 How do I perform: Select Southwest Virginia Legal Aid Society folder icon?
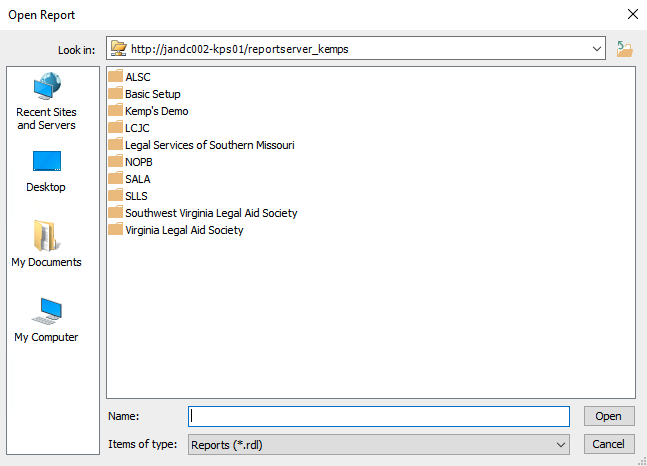click(116, 212)
